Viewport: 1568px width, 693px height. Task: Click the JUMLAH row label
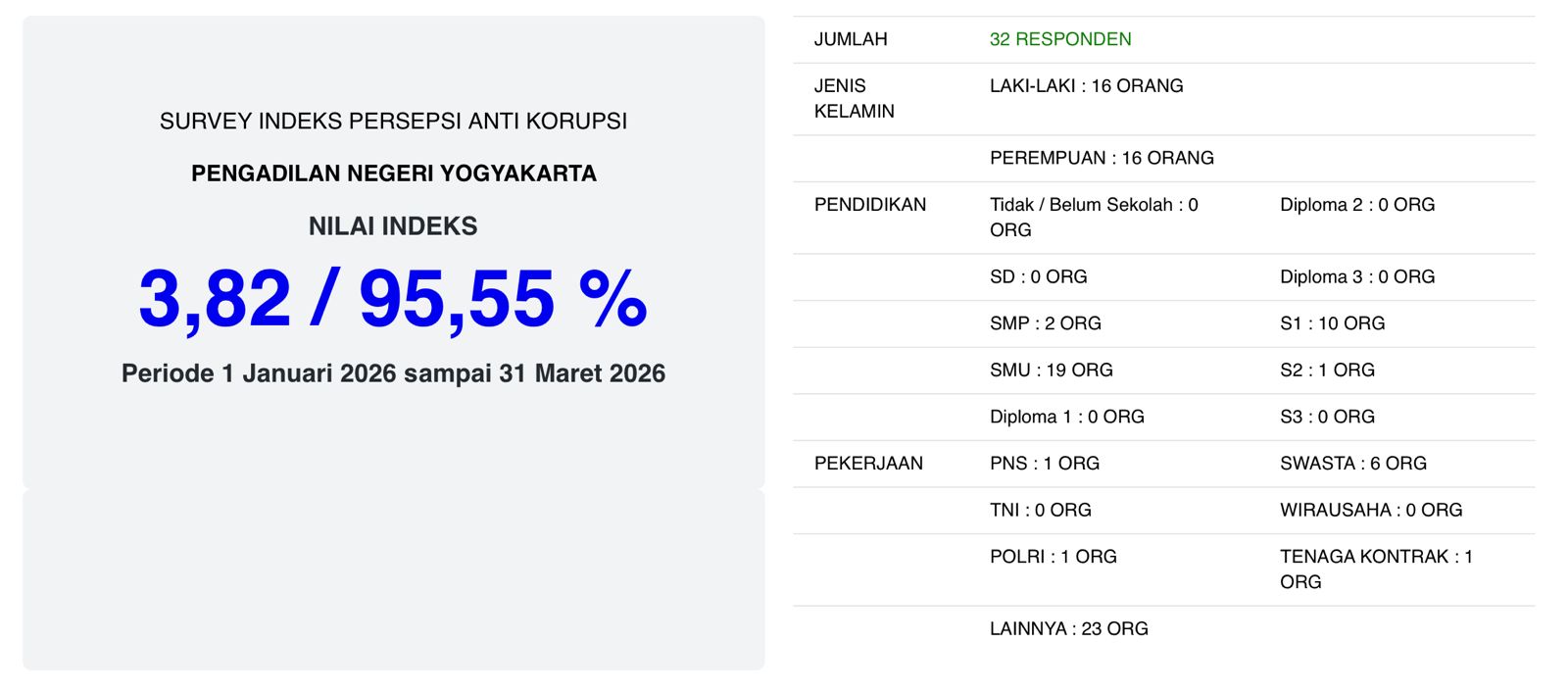[x=851, y=39]
